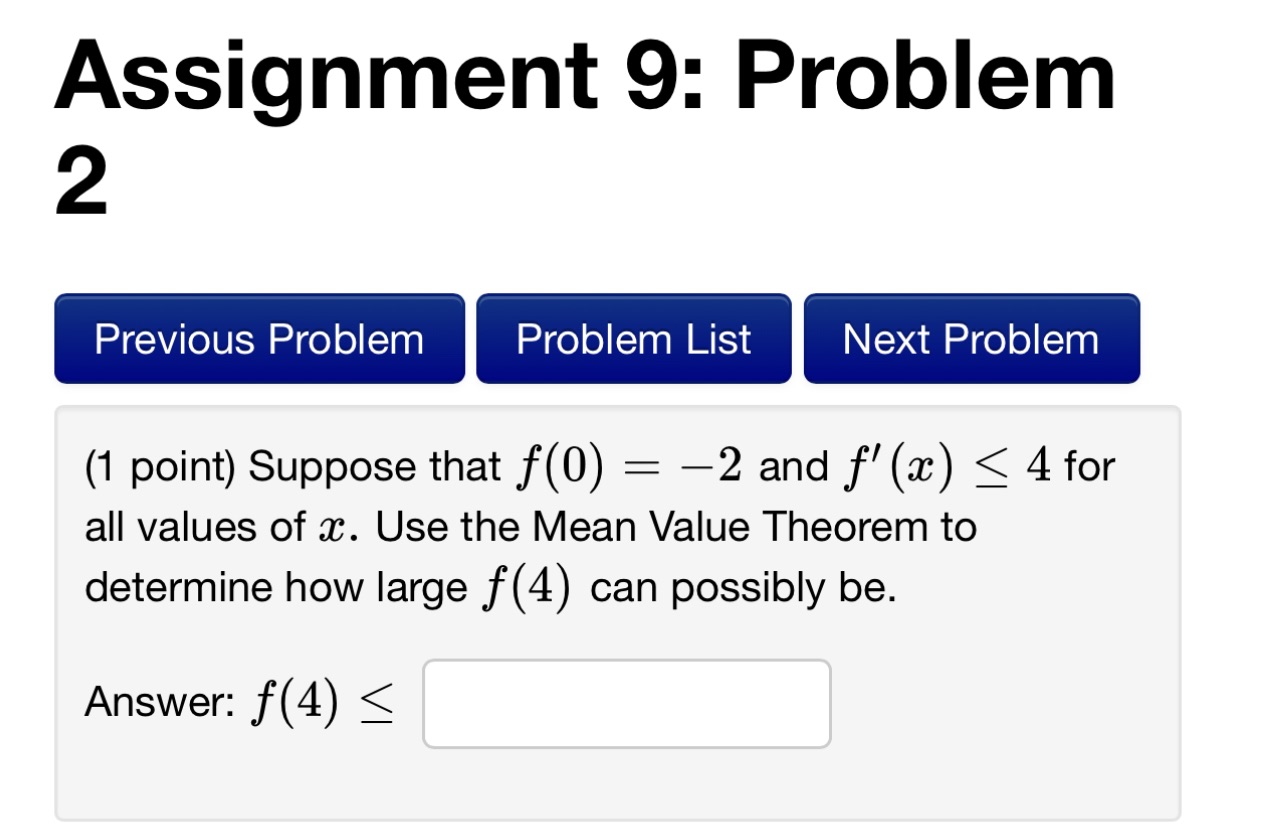This screenshot has width=1263, height=840.
Task: Return to the previous exercise via navigation
Action: (x=257, y=339)
